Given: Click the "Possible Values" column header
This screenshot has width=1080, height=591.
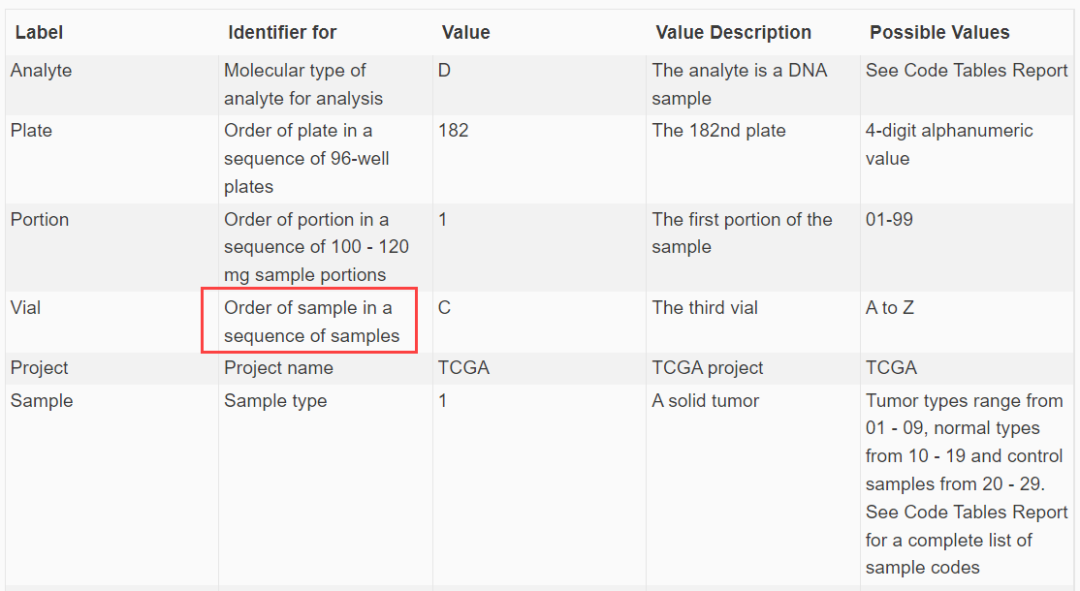Looking at the screenshot, I should [x=939, y=33].
